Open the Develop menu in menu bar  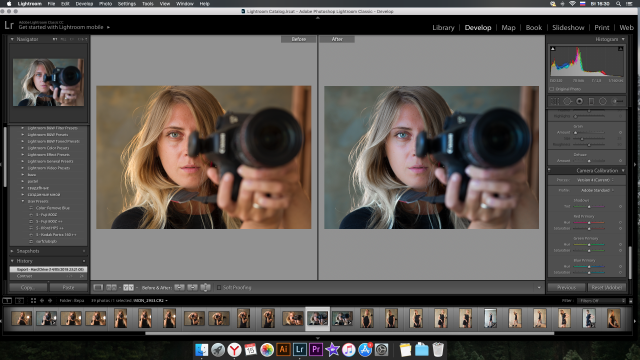coord(84,4)
